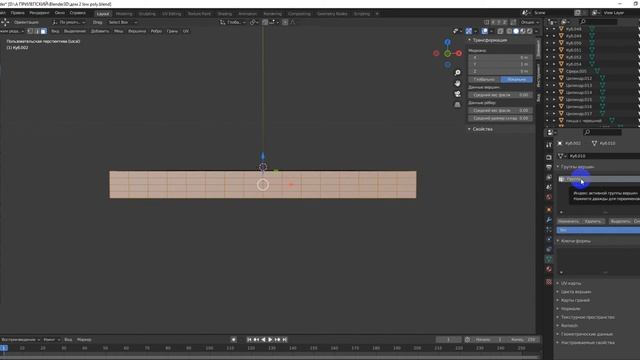Click the outliner search field
Image resolution: width=640 pixels, height=360 pixels.
point(598,22)
